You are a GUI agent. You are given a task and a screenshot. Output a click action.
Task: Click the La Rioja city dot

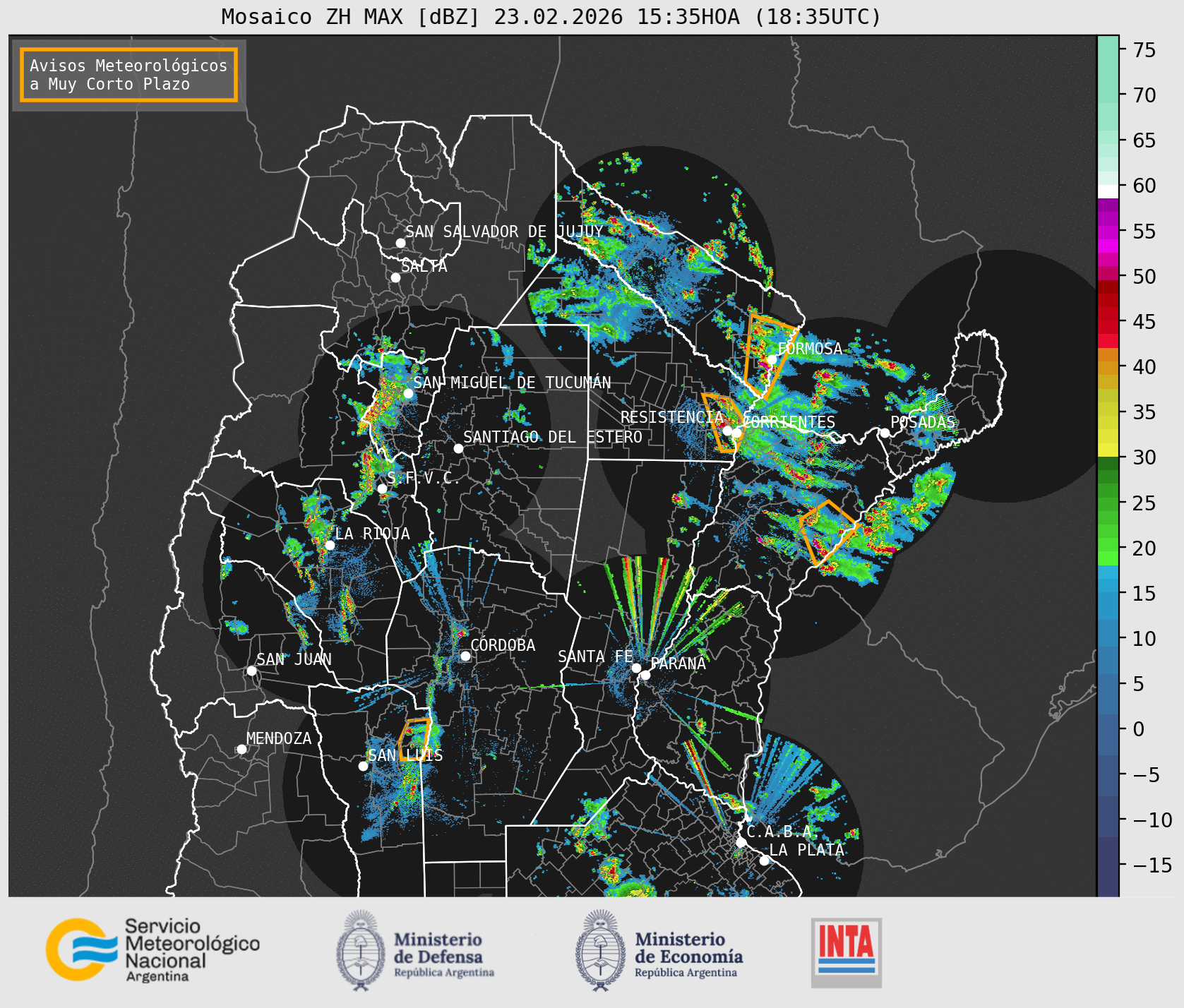pyautogui.click(x=330, y=545)
